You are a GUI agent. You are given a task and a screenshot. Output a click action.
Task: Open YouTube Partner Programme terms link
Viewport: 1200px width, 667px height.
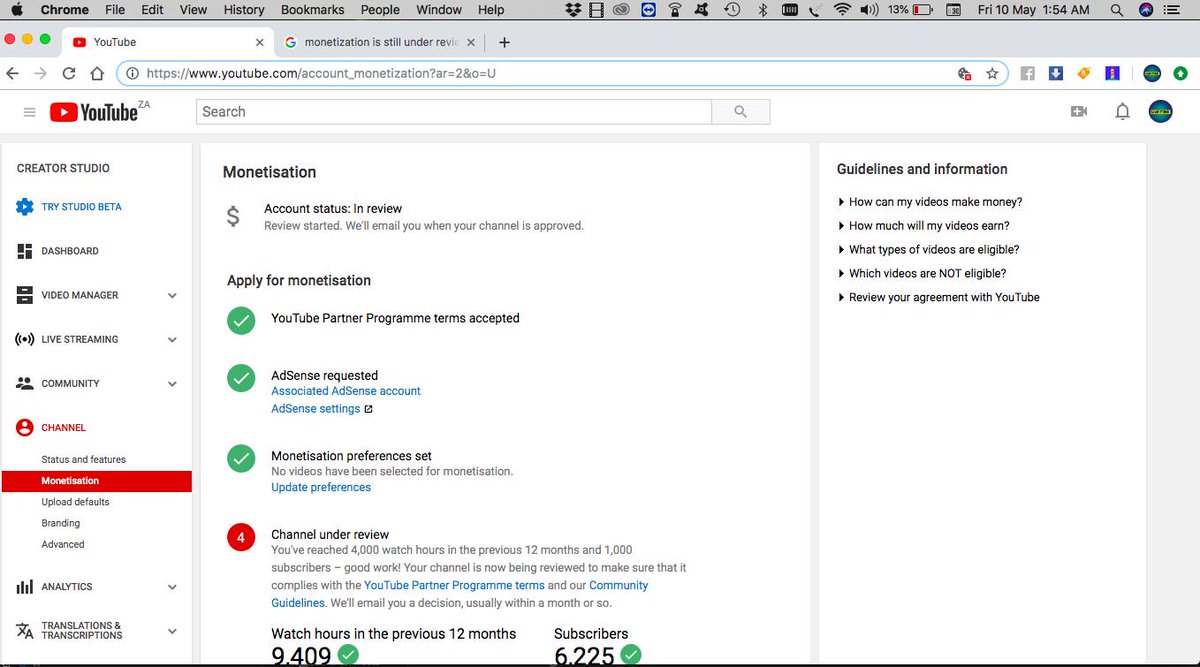[x=454, y=586]
